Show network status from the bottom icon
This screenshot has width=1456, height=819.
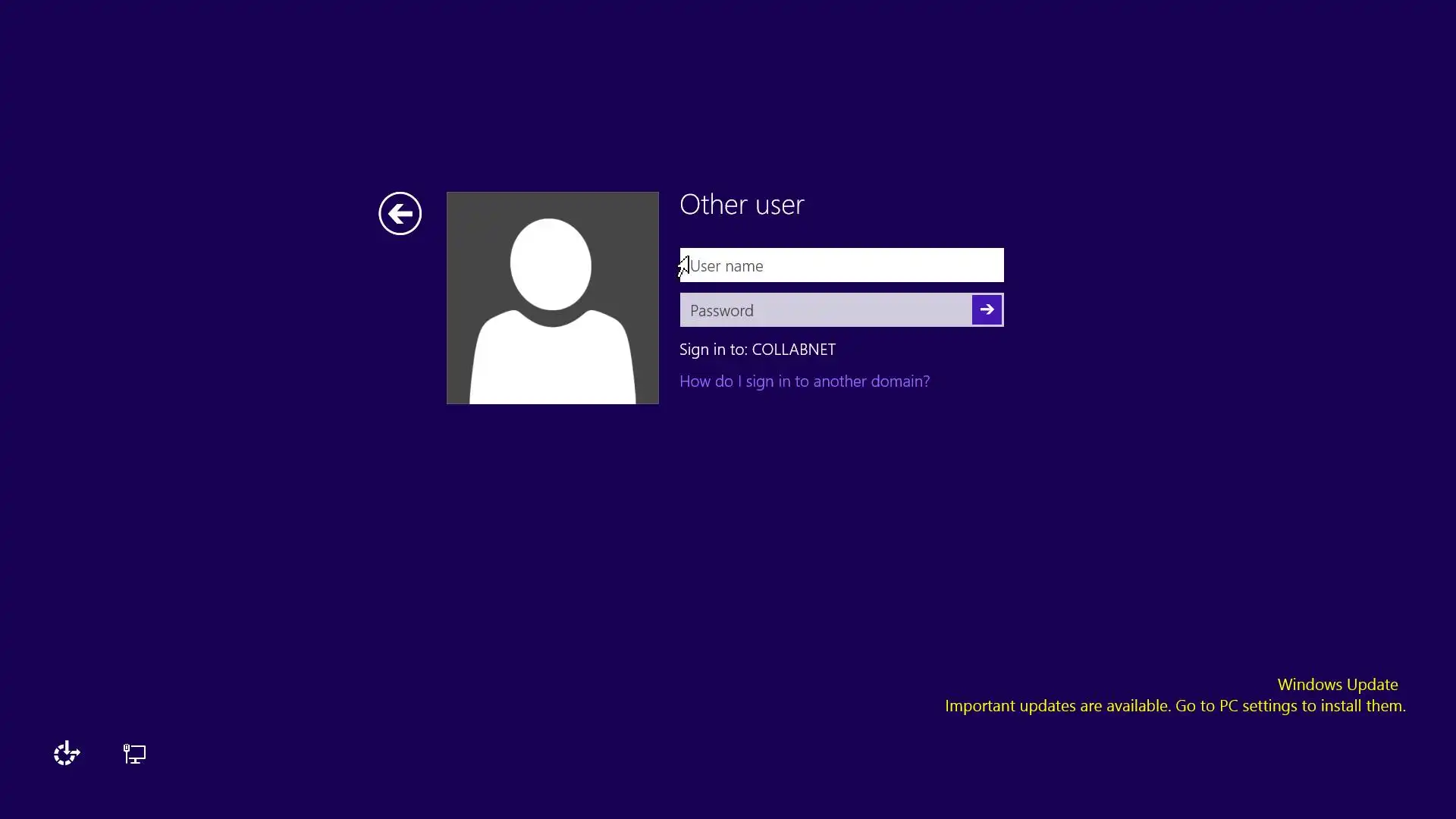pos(134,753)
